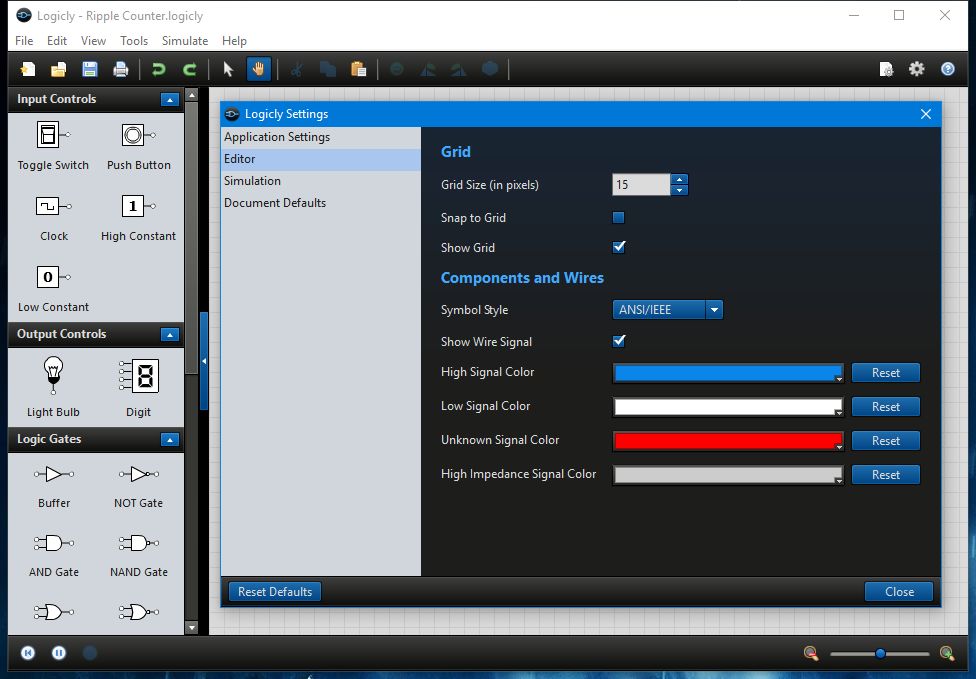The image size is (976, 679).
Task: Click the Undo arrow icon
Action: (x=159, y=69)
